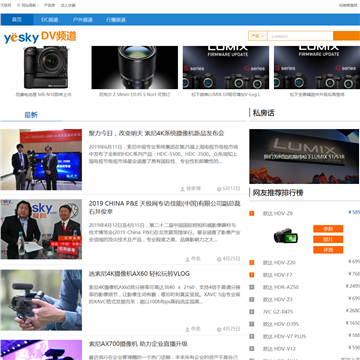Open the HDV-V7 PLUS ranking item

284,336
